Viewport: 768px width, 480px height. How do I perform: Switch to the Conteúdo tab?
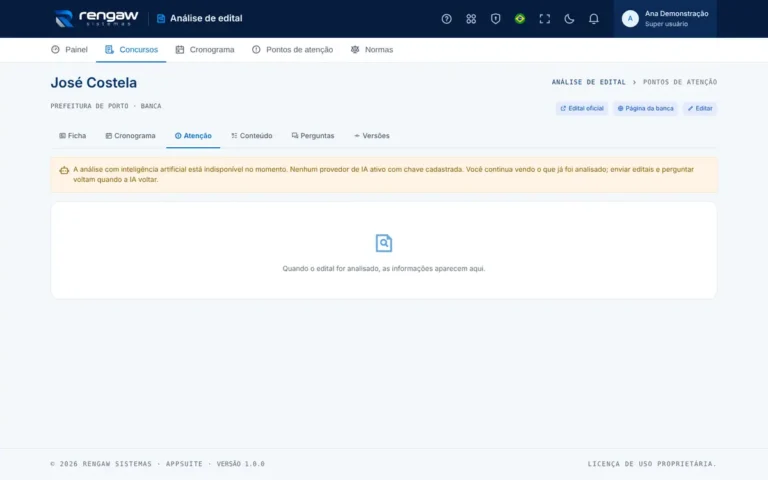252,136
